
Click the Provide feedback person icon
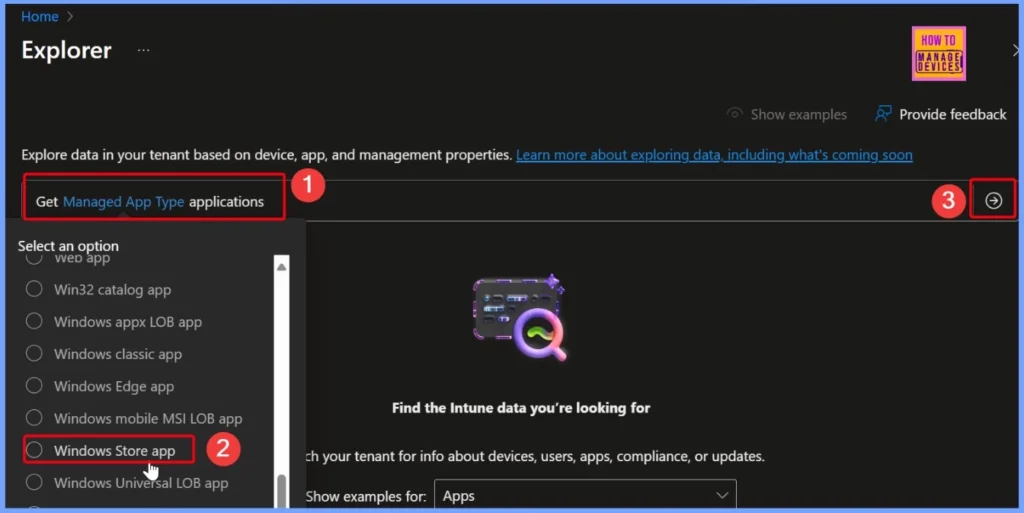[883, 114]
